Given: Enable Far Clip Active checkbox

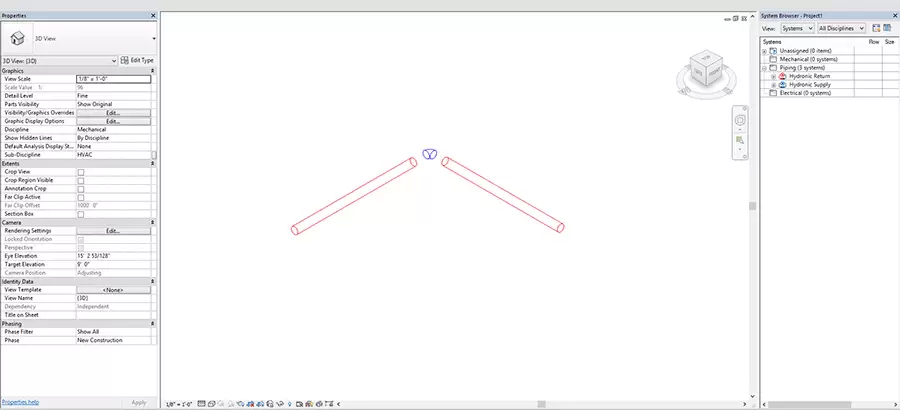Looking at the screenshot, I should point(81,198).
